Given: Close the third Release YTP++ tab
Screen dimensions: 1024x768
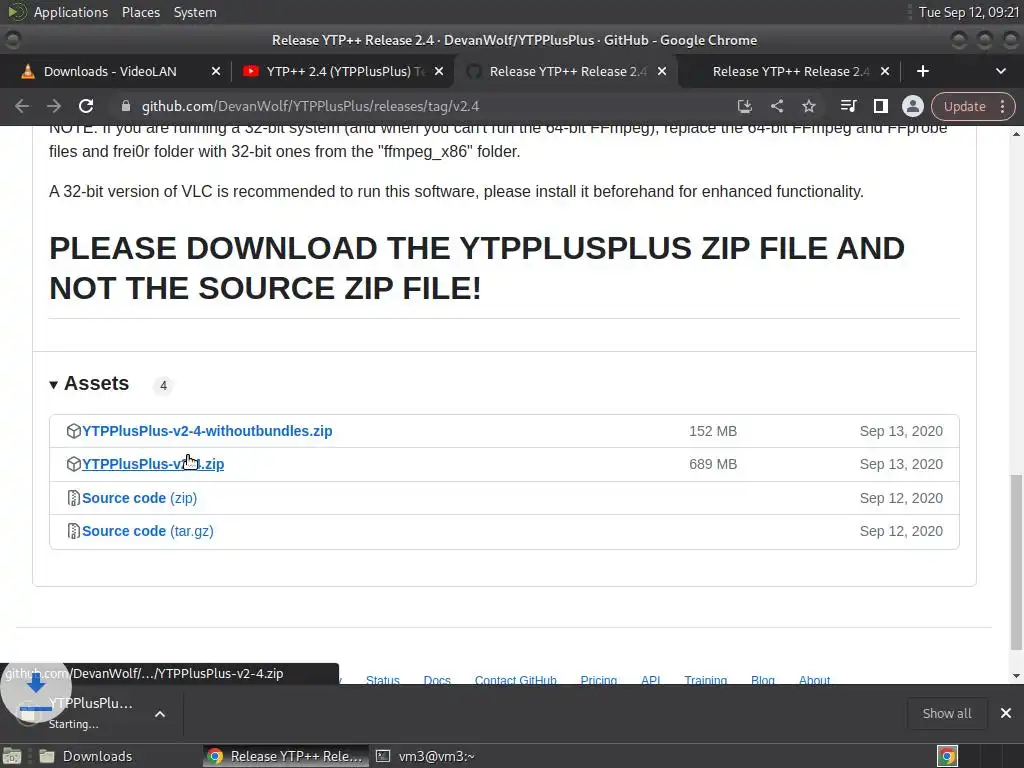Looking at the screenshot, I should [662, 71].
